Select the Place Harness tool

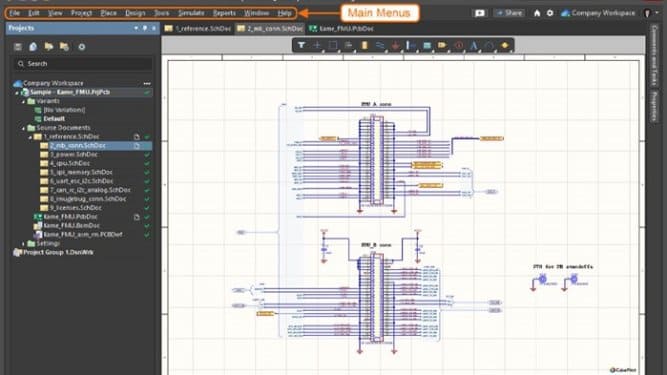tap(411, 45)
